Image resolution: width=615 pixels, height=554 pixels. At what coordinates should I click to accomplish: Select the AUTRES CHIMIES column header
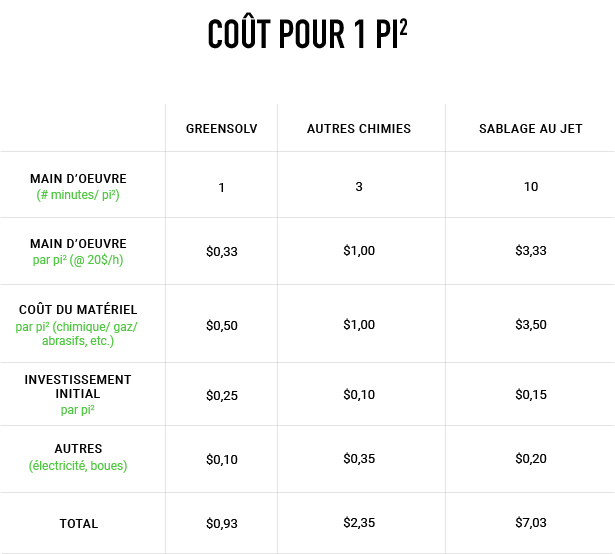(358, 129)
